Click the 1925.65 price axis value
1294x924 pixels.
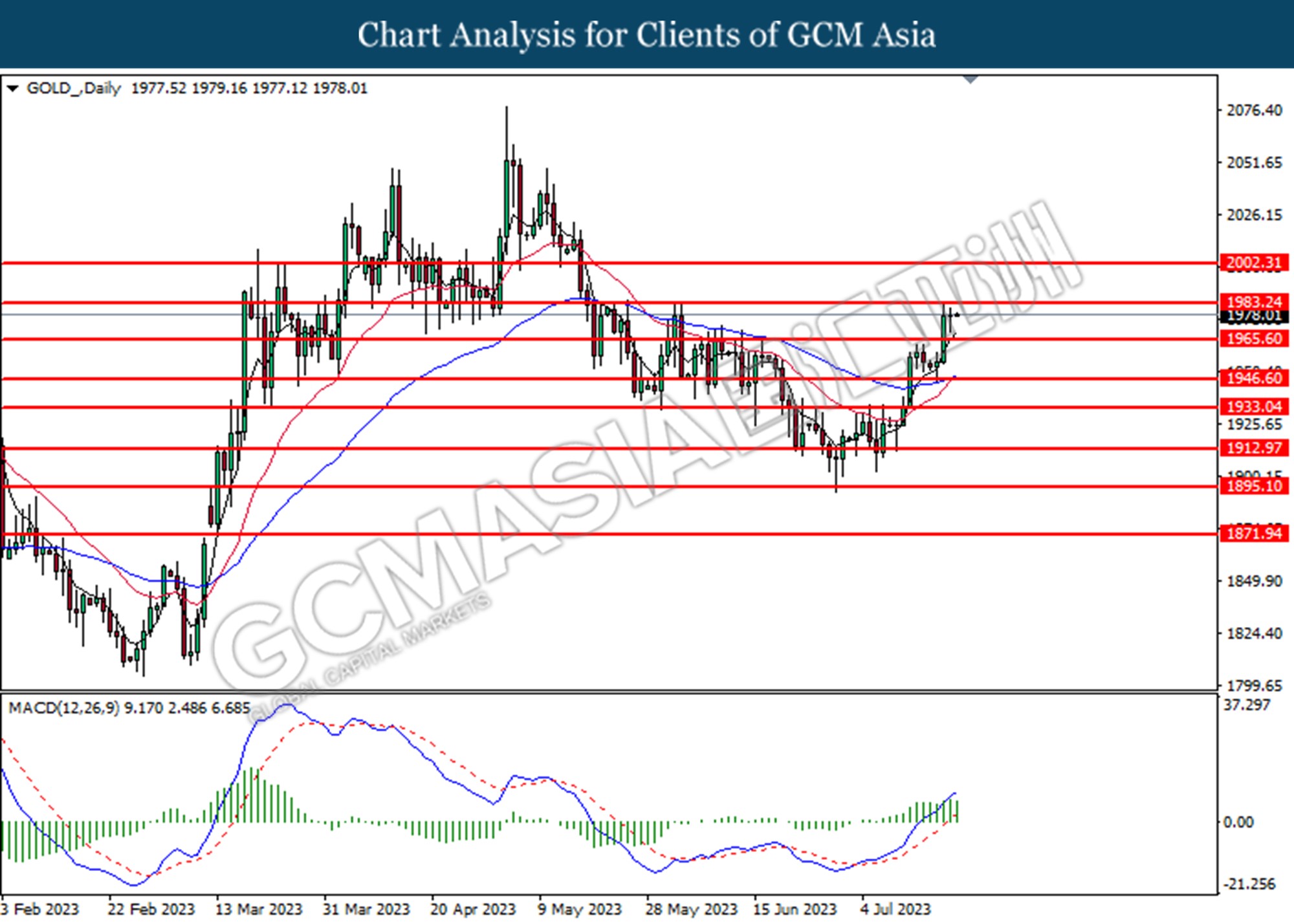[1254, 424]
